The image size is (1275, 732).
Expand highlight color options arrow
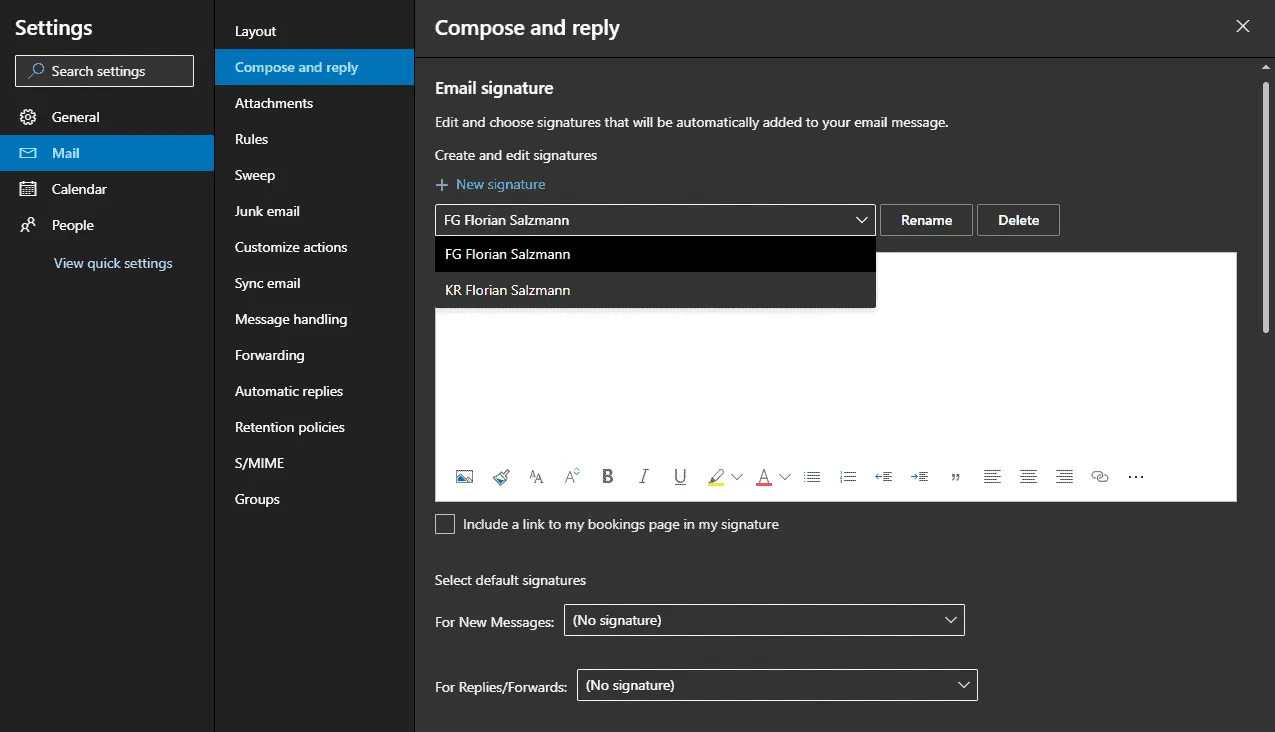[x=737, y=477]
